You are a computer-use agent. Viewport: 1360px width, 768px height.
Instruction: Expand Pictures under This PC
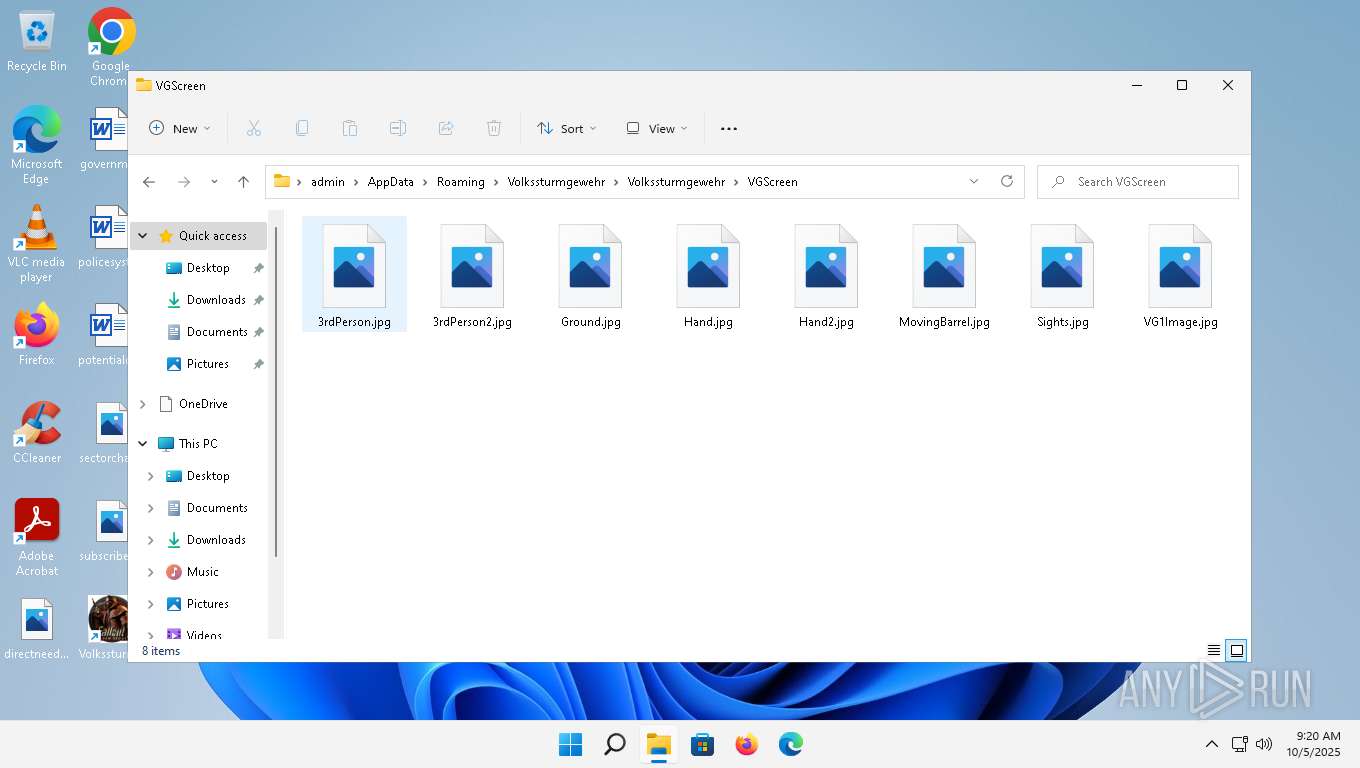[x=151, y=604]
